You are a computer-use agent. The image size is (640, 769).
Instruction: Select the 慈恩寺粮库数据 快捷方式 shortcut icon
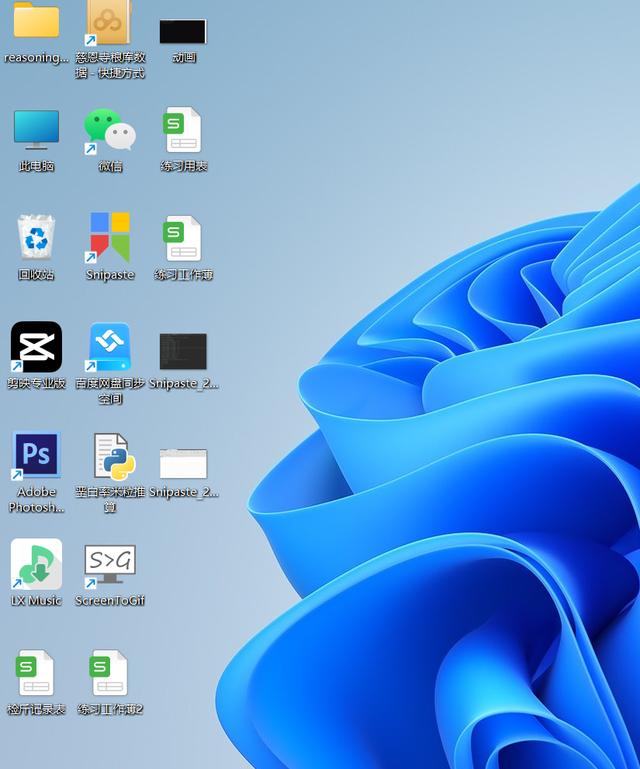click(x=109, y=23)
